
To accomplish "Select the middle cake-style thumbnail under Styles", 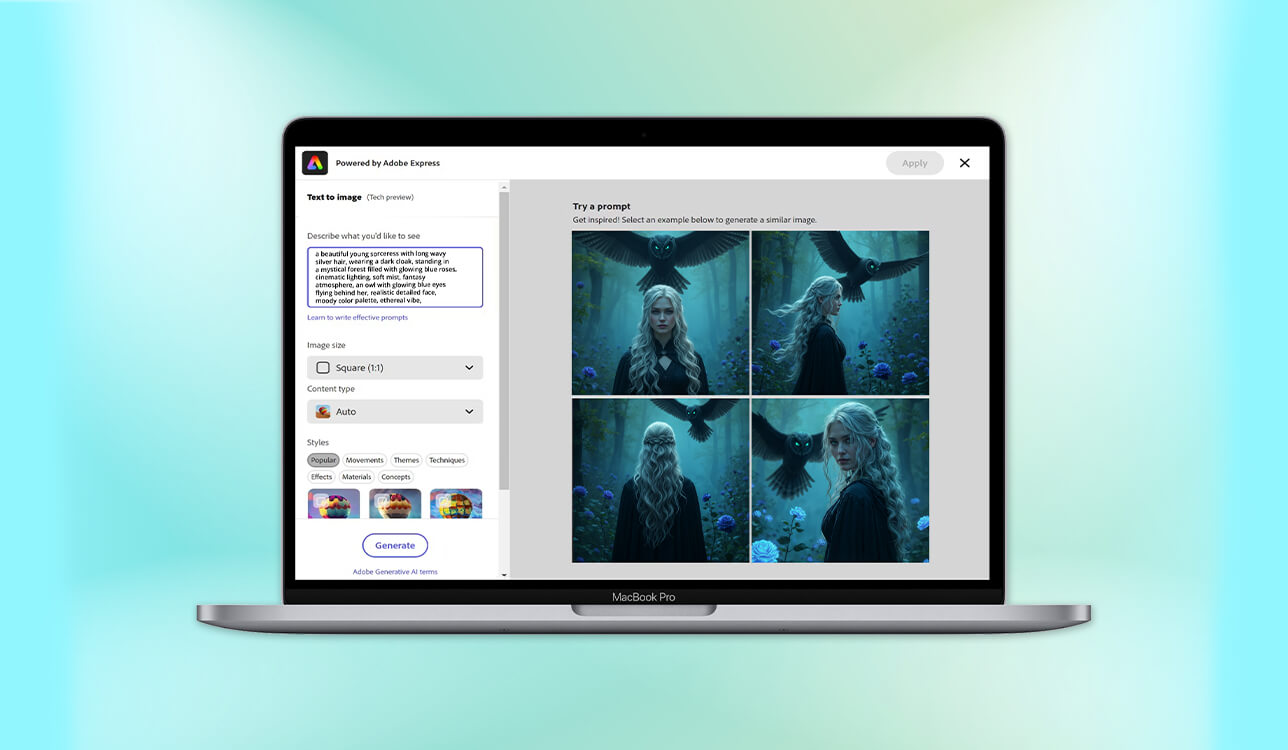I will [x=395, y=503].
